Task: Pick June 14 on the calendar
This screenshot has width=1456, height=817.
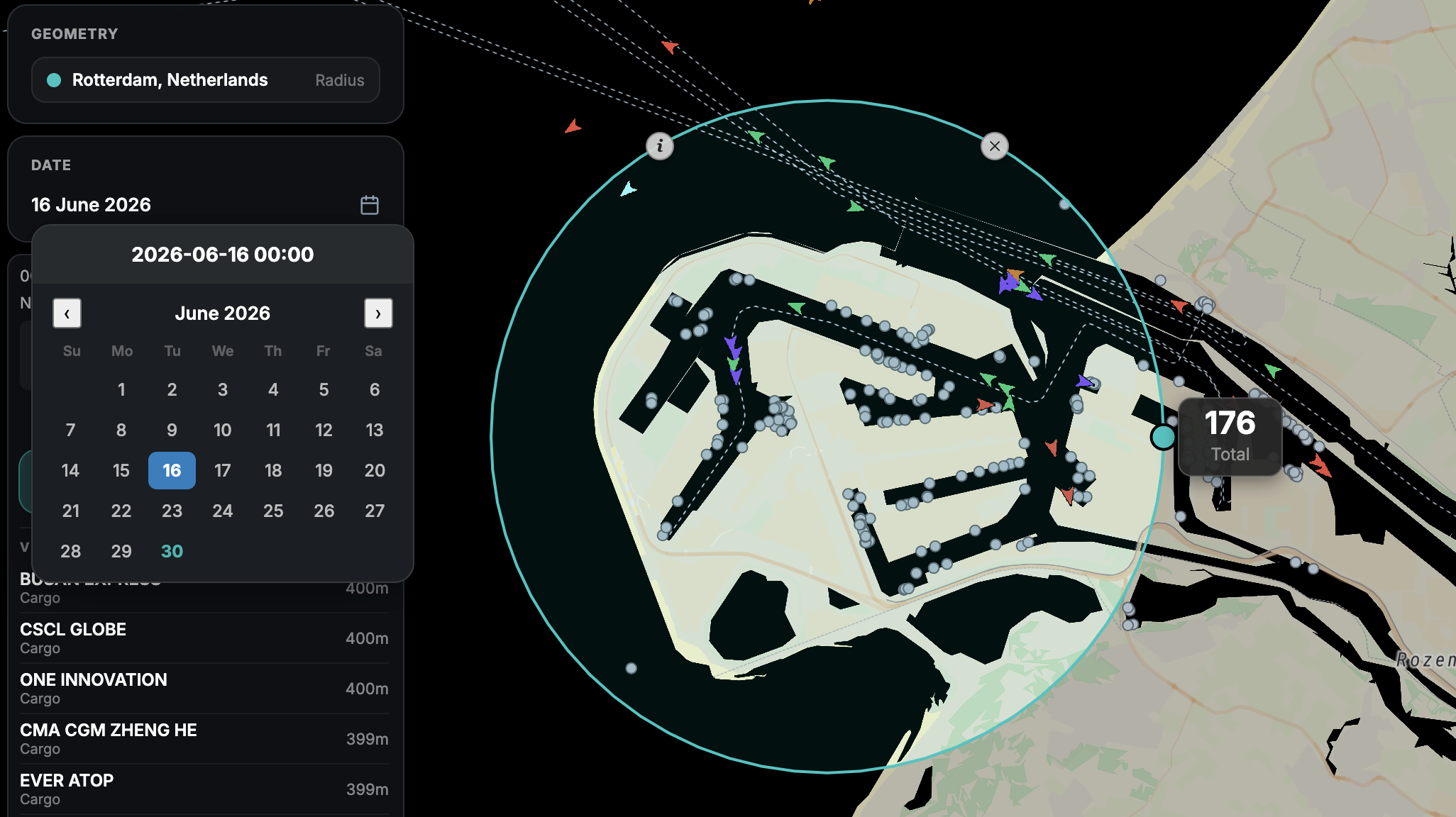Action: (70, 470)
